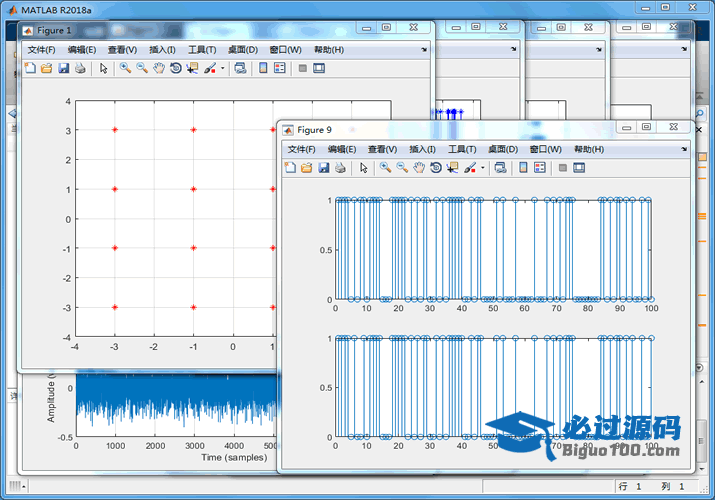Click New Figure icon in Figure 9 toolbar

point(290,168)
